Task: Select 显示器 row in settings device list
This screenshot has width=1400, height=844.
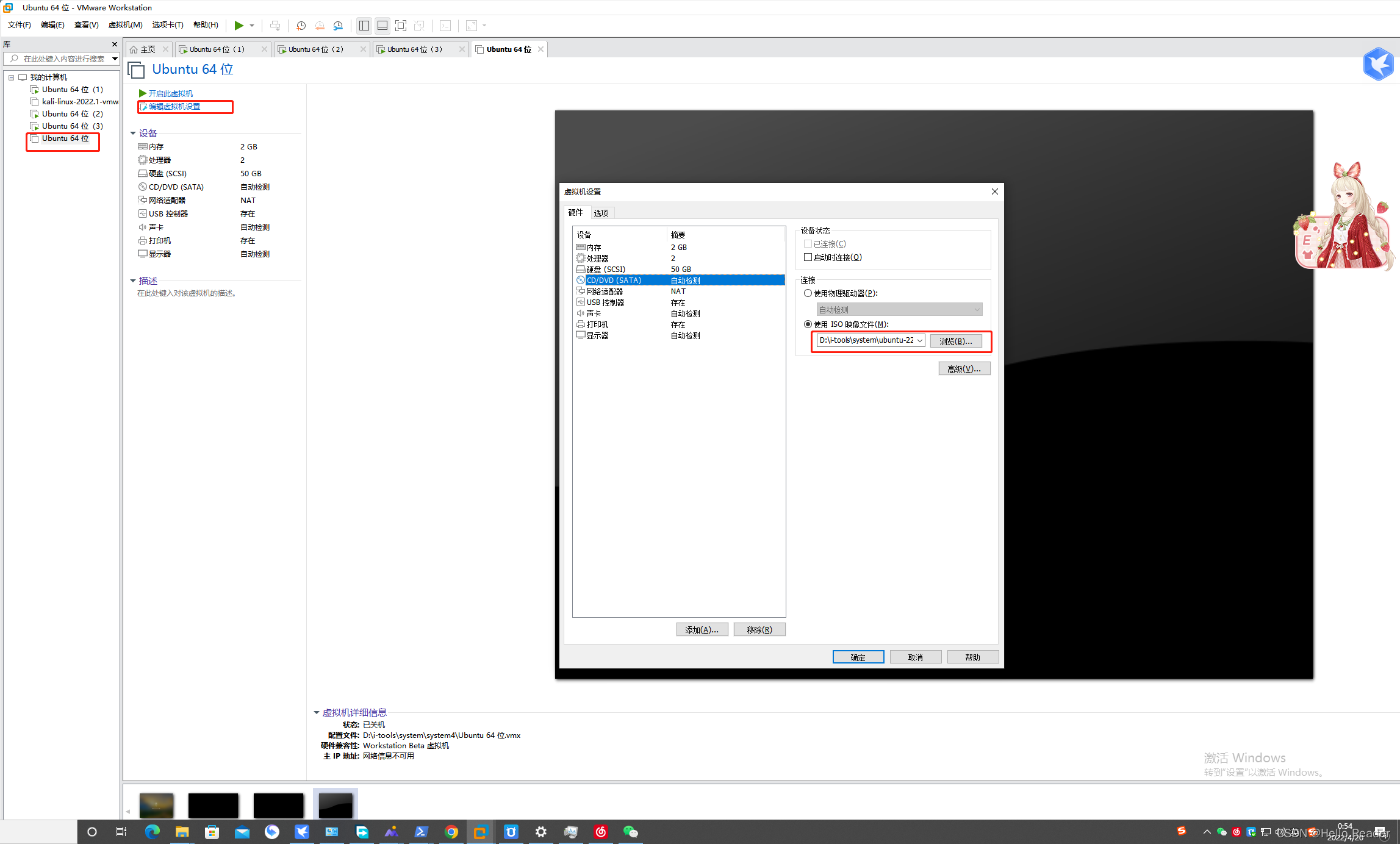Action: point(679,335)
